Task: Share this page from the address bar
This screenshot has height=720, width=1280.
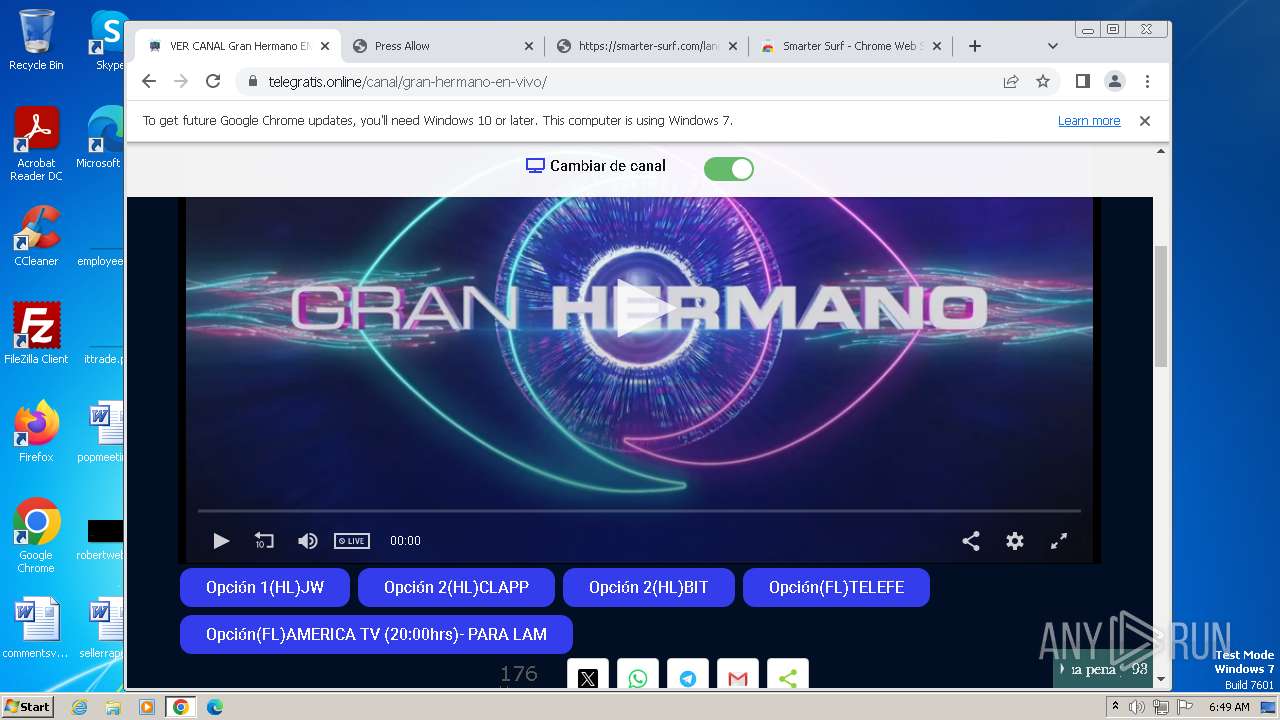Action: tap(1011, 82)
